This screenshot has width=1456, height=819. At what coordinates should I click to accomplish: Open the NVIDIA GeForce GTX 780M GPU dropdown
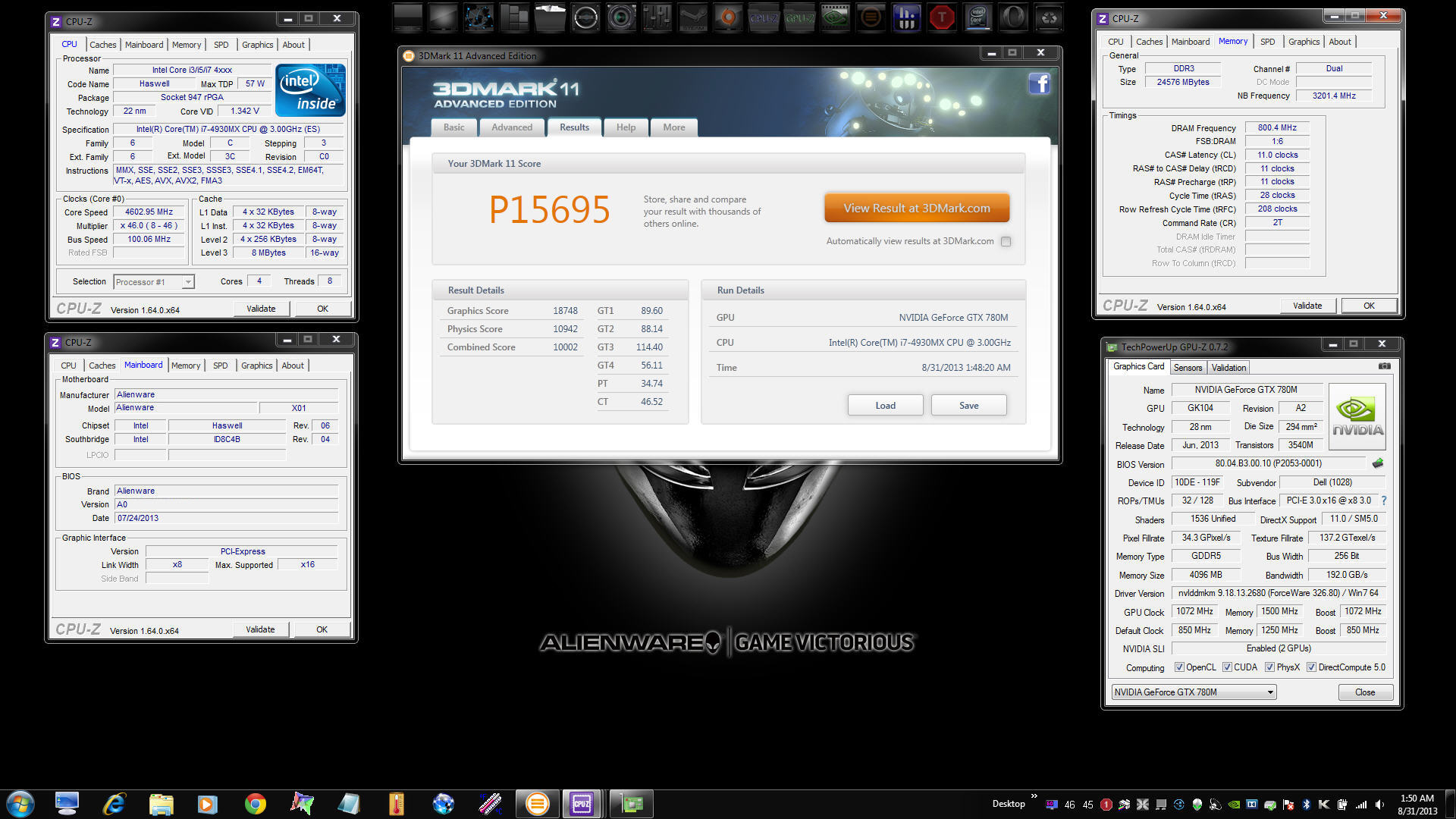1194,692
